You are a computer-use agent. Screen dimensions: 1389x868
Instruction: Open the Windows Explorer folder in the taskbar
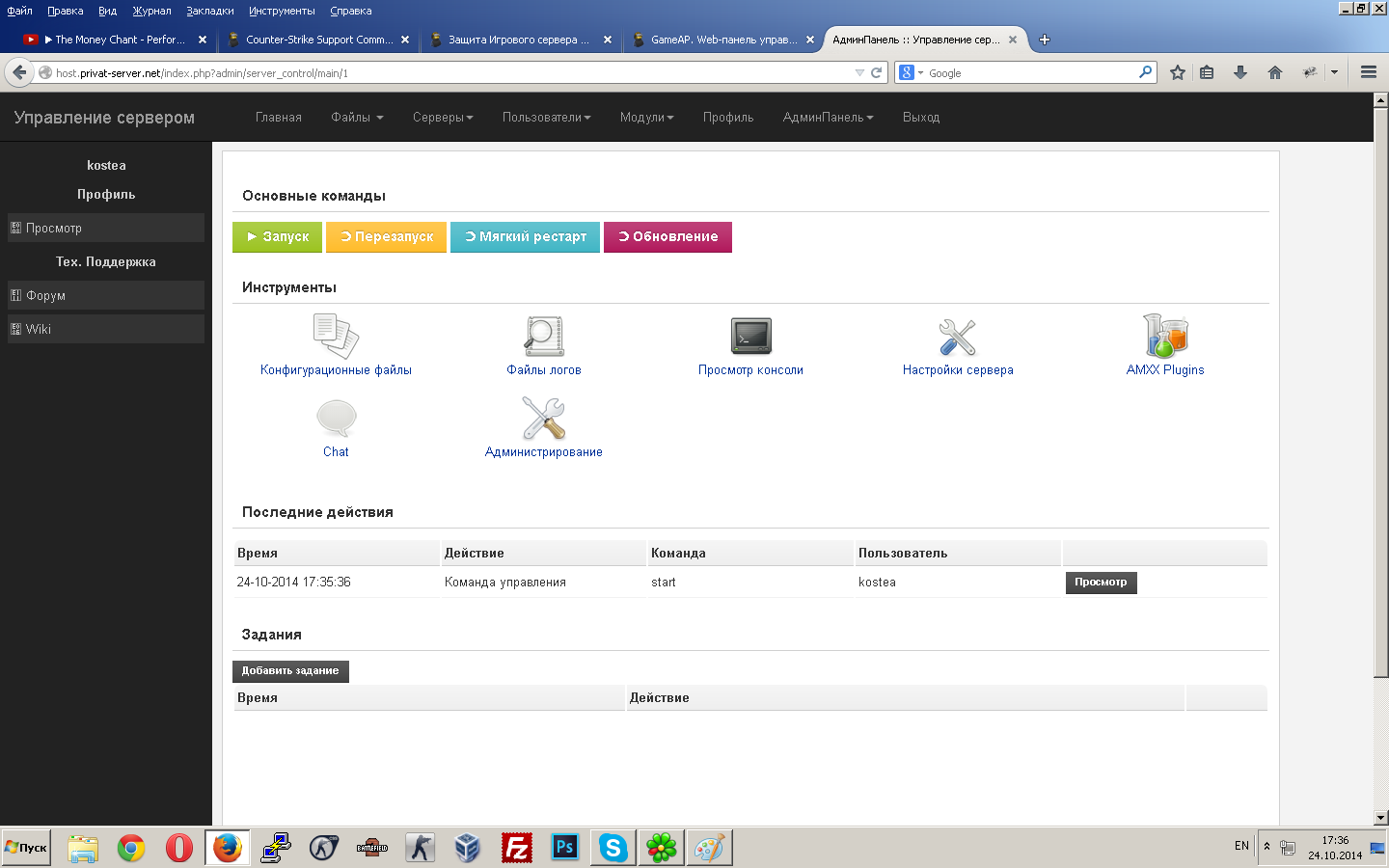click(x=83, y=848)
